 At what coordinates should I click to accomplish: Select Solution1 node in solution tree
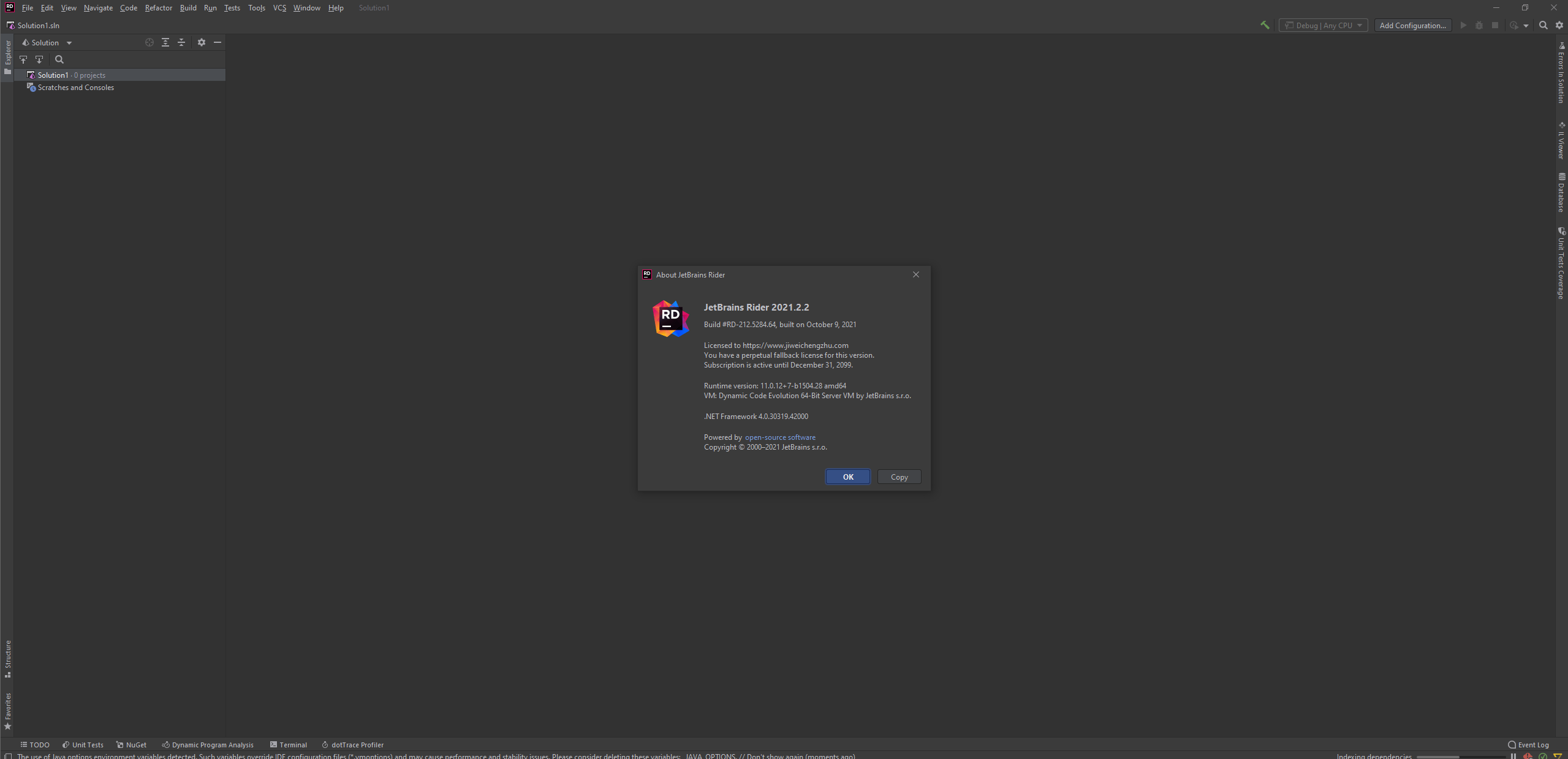tap(119, 75)
